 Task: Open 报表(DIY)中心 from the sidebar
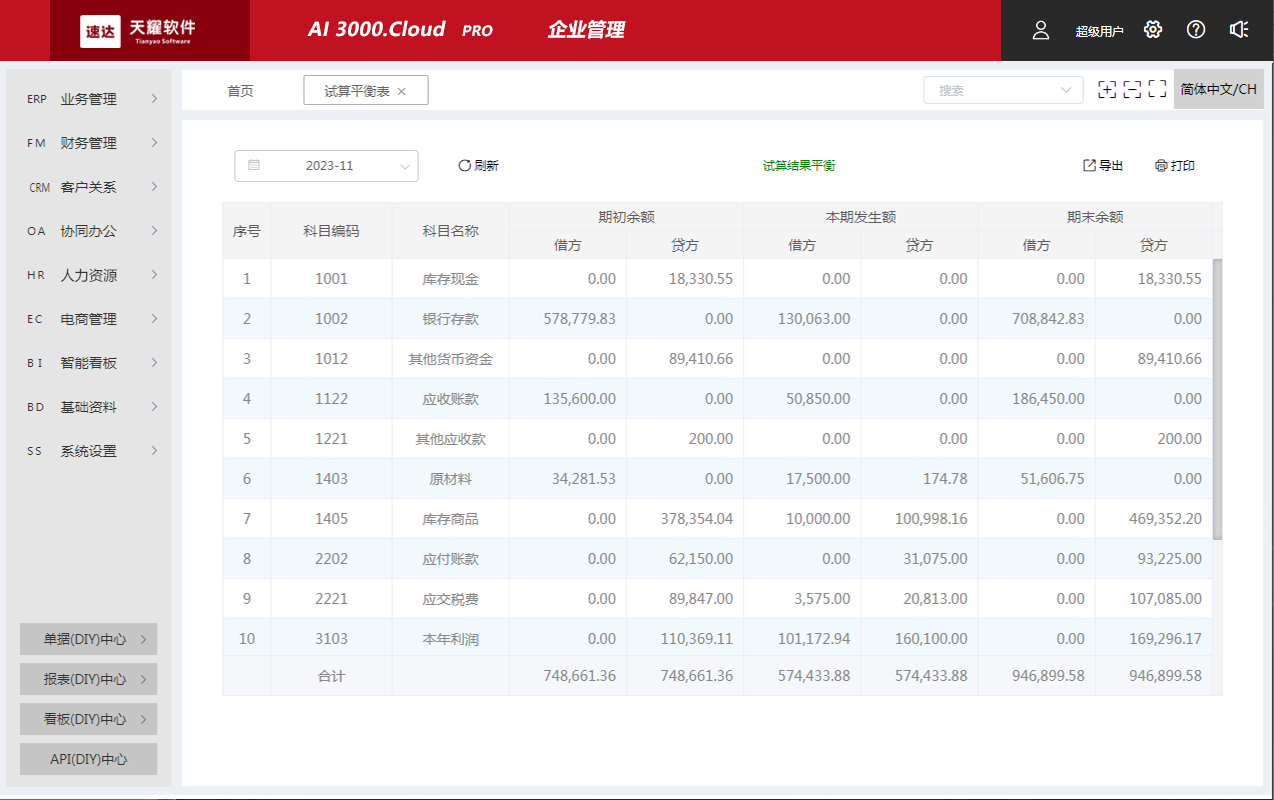[88, 678]
